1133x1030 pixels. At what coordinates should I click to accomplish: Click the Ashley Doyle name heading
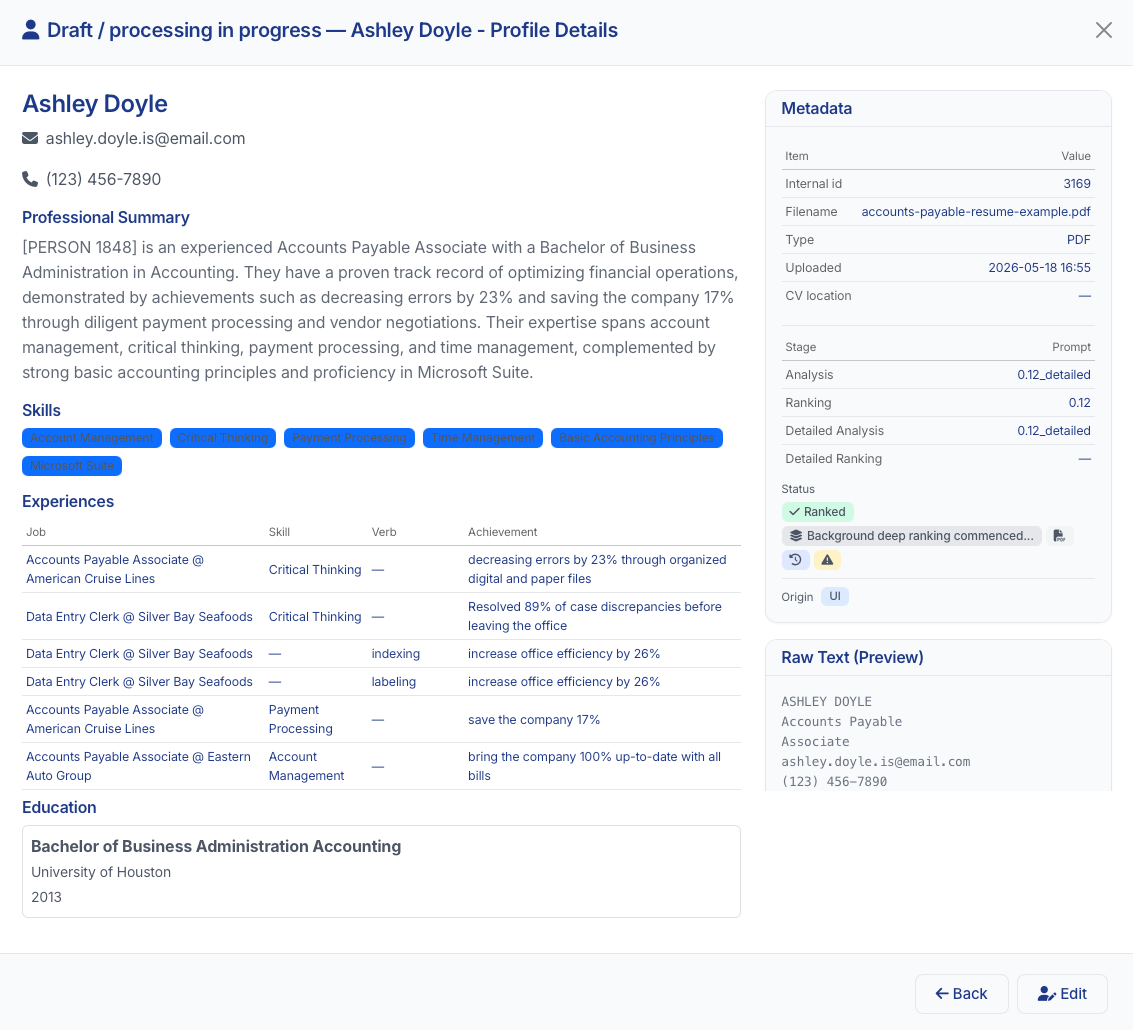tap(95, 104)
